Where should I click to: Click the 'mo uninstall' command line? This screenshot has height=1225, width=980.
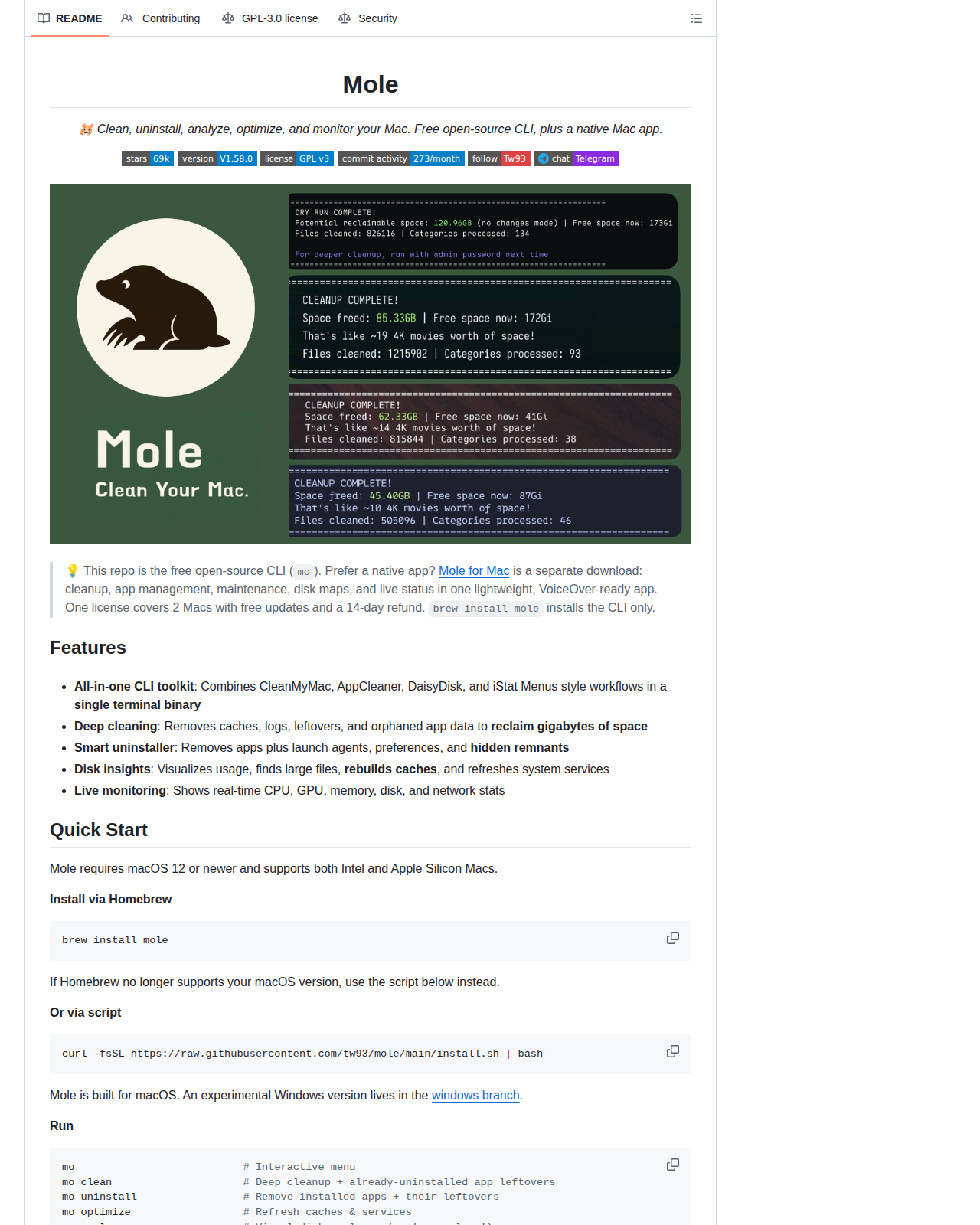point(100,1197)
